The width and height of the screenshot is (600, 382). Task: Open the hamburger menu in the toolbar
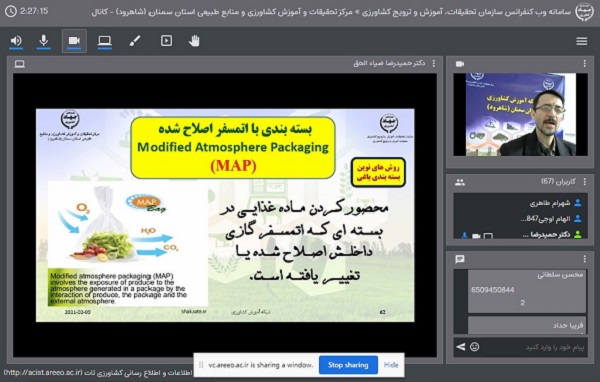582,41
